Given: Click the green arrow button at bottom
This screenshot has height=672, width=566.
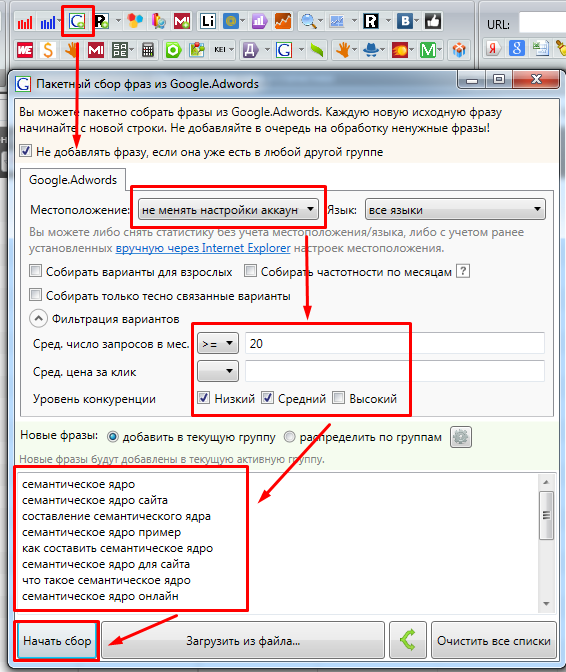Looking at the screenshot, I should [408, 640].
